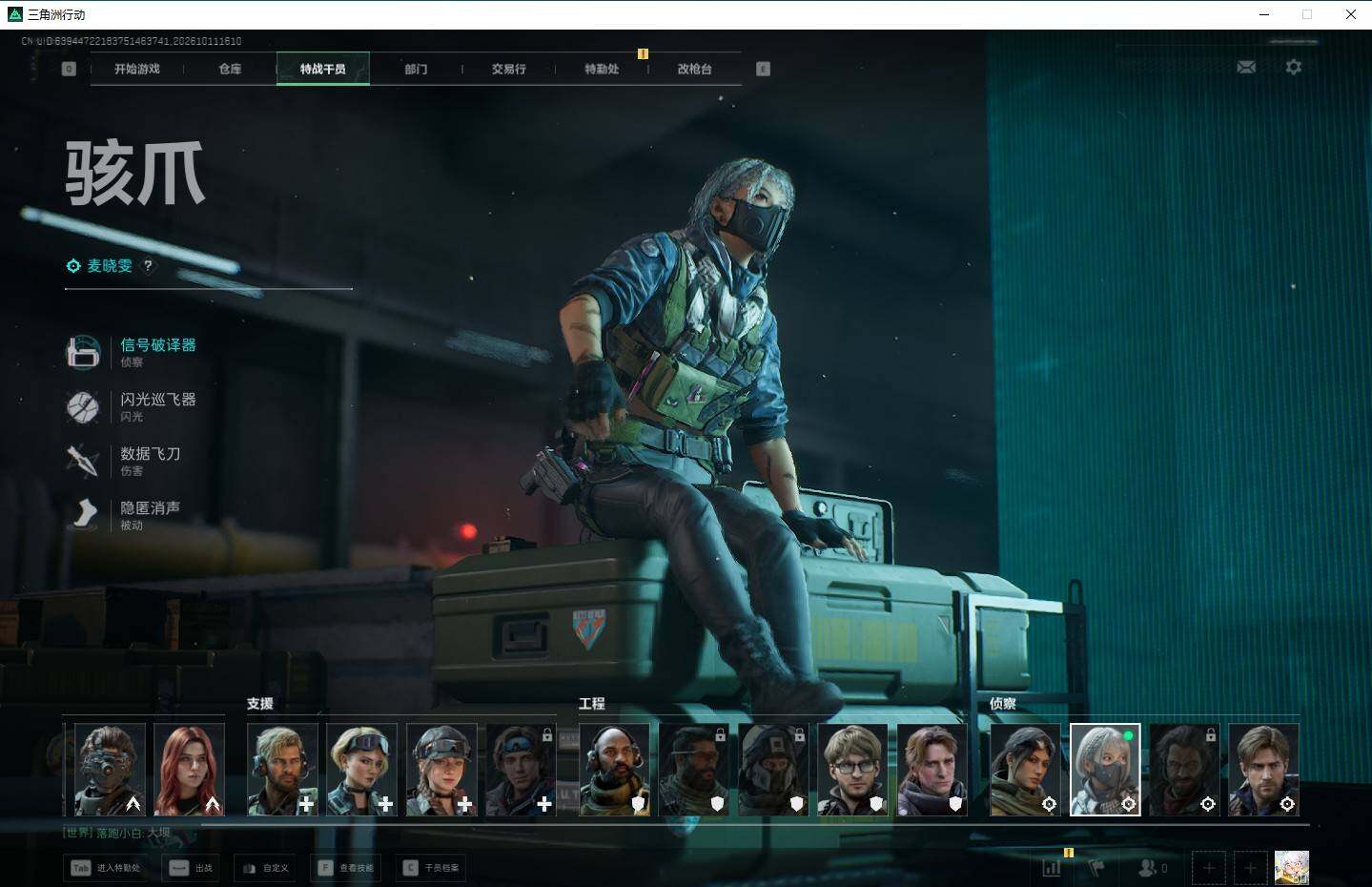Click the 自定义 button
The height and width of the screenshot is (887, 1372).
(x=265, y=868)
